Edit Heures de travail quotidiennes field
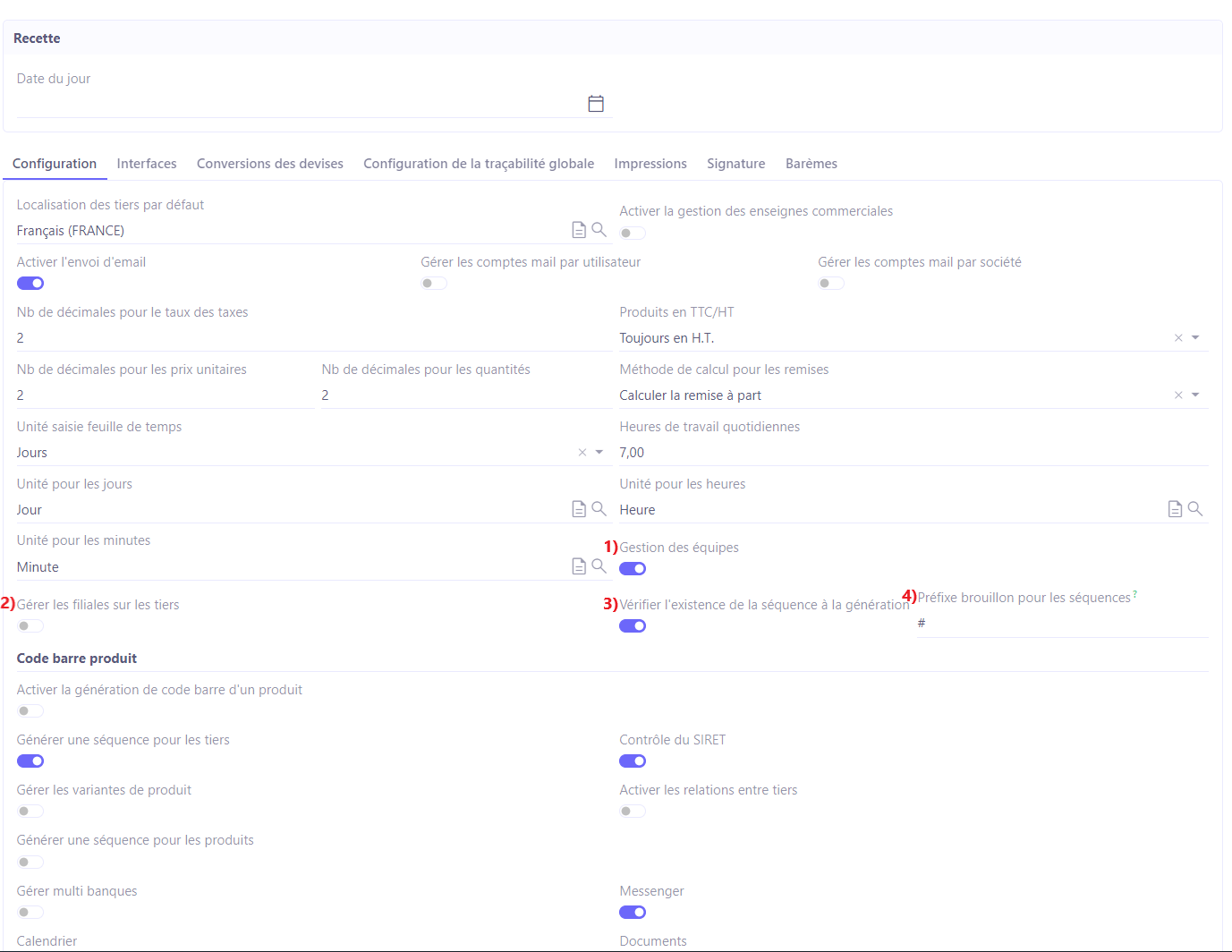1232x952 pixels. [x=913, y=453]
